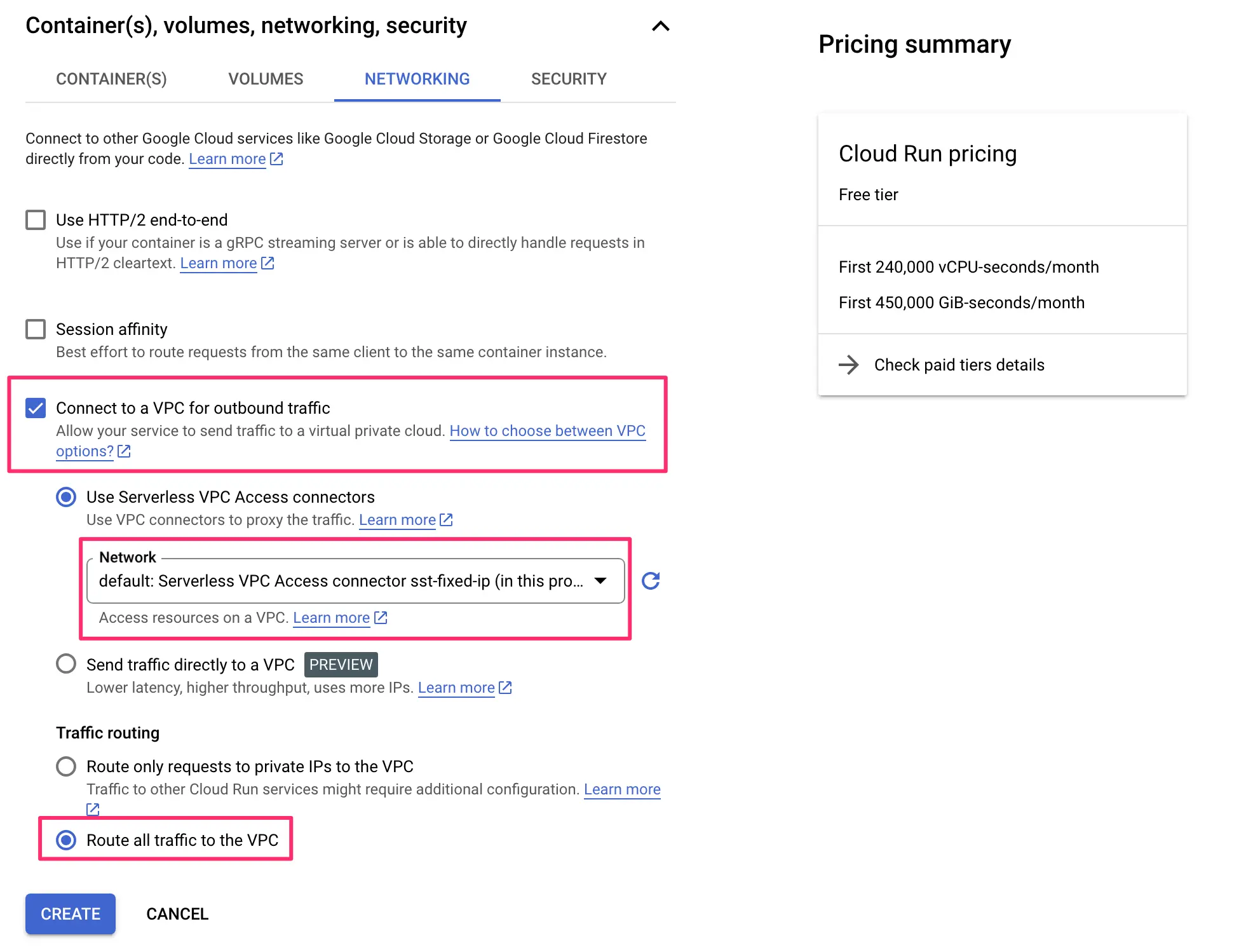Click the CANCEL button
Viewport: 1239px width, 952px height.
point(177,914)
